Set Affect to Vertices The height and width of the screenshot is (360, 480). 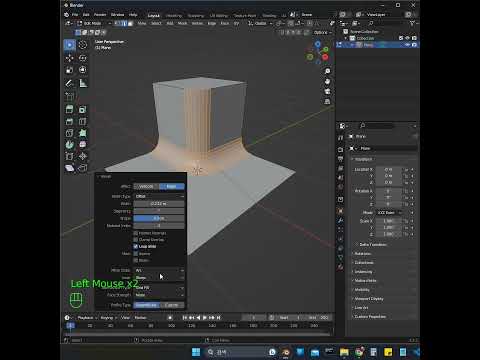coord(146,186)
